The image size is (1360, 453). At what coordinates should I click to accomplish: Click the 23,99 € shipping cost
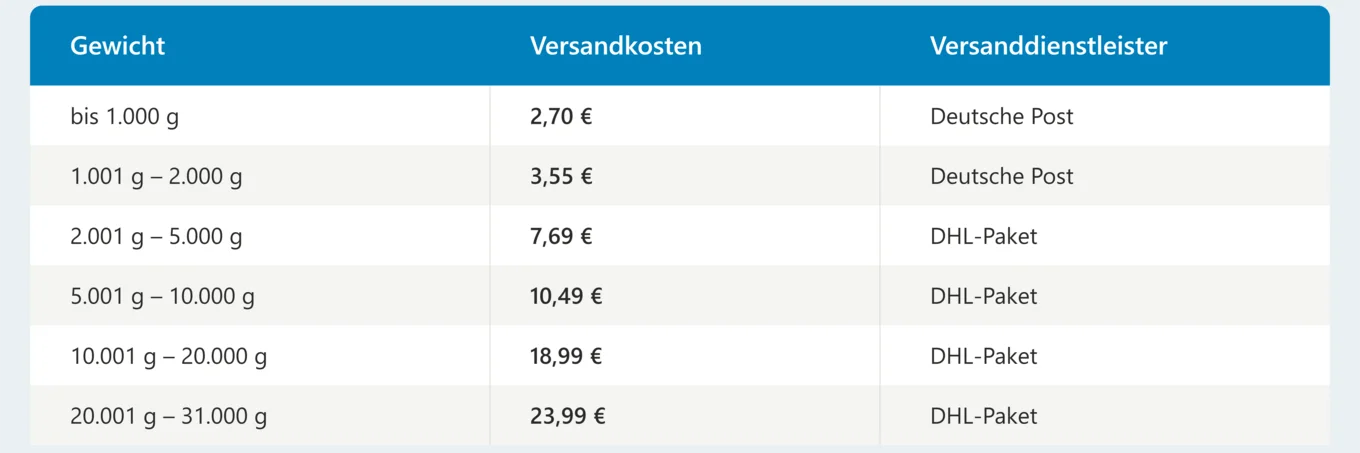[x=567, y=416]
